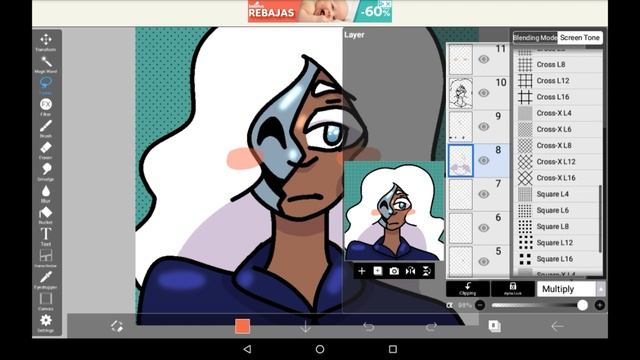Viewport: 640px width, 360px height.
Task: Click the blend mode dropdown arrow
Action: pos(600,289)
